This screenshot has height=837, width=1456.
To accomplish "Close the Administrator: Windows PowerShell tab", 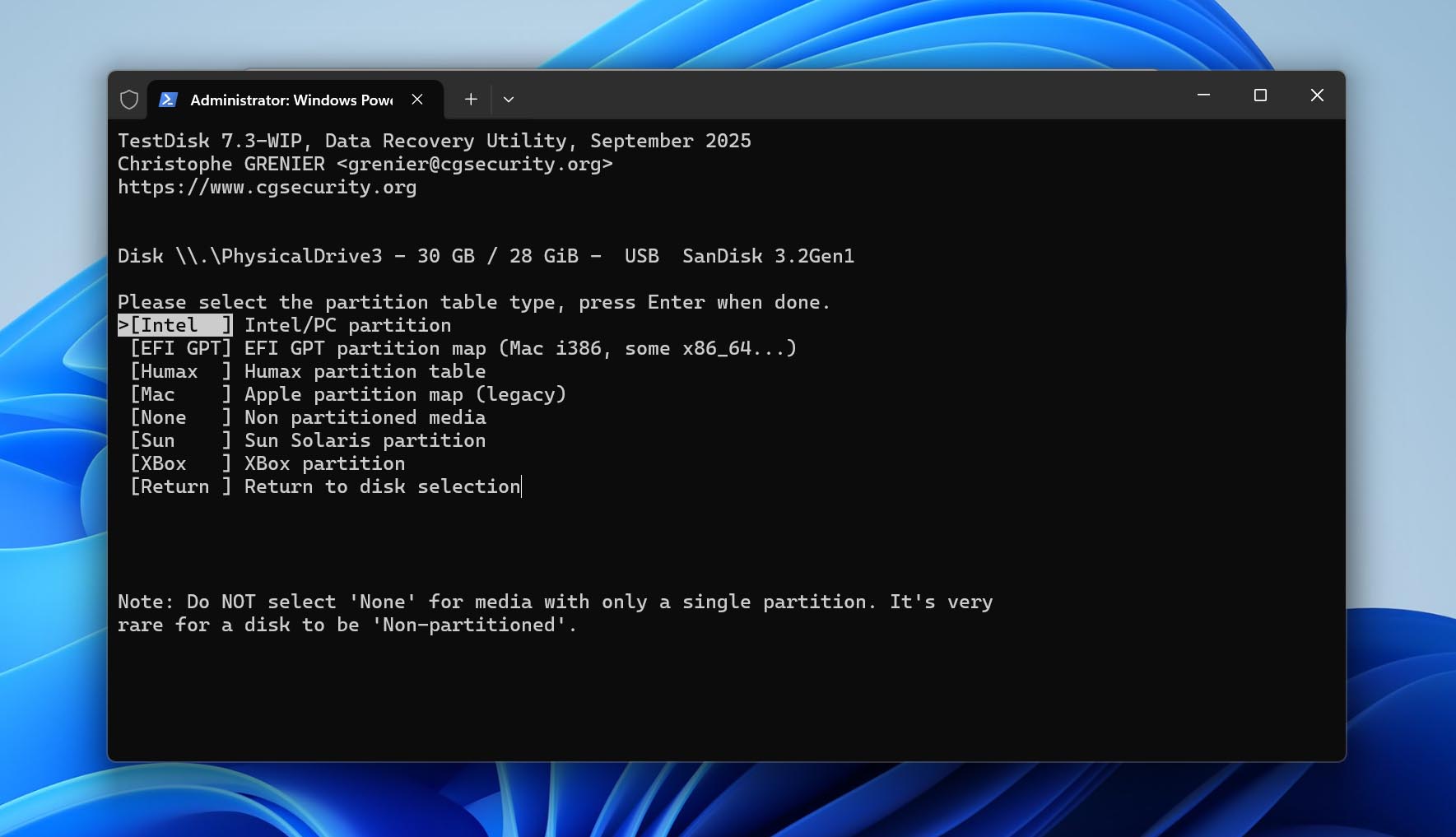I will pyautogui.click(x=417, y=100).
